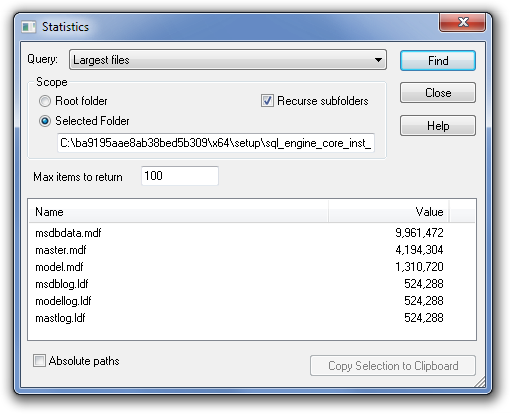Click the Close button
The width and height of the screenshot is (511, 414).
pos(438,93)
